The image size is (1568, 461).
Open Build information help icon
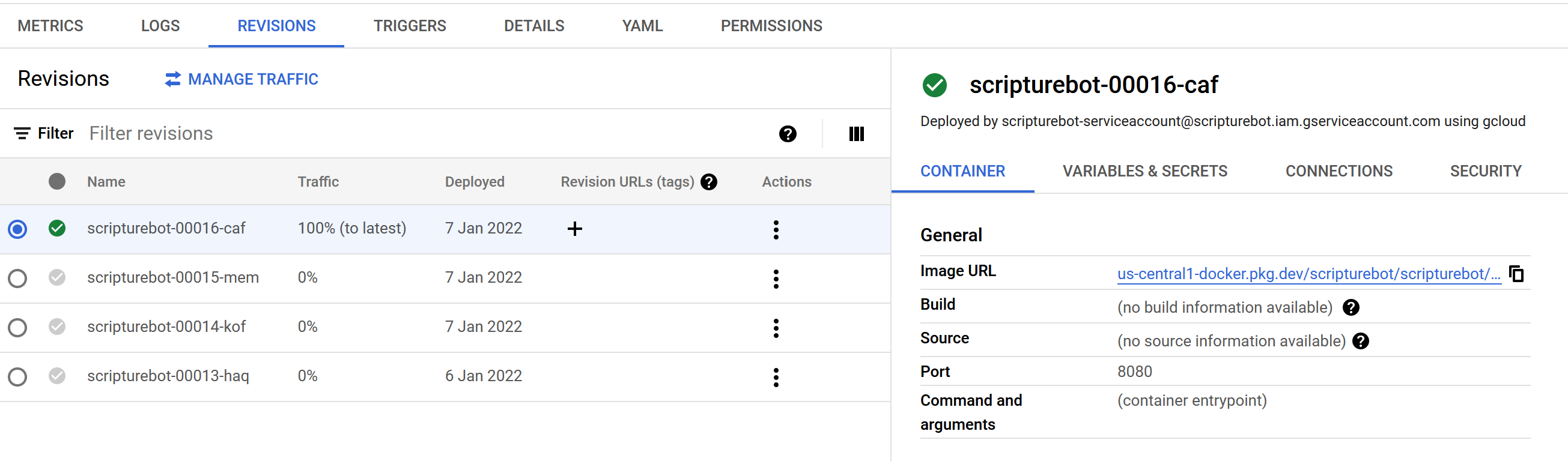[x=1351, y=308]
